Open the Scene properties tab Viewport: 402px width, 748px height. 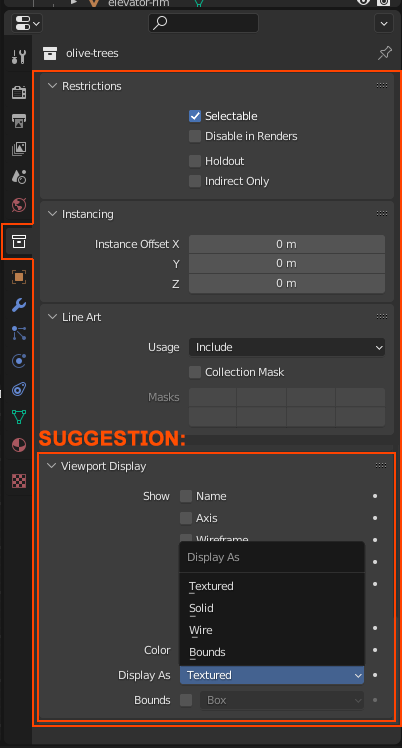tap(19, 177)
